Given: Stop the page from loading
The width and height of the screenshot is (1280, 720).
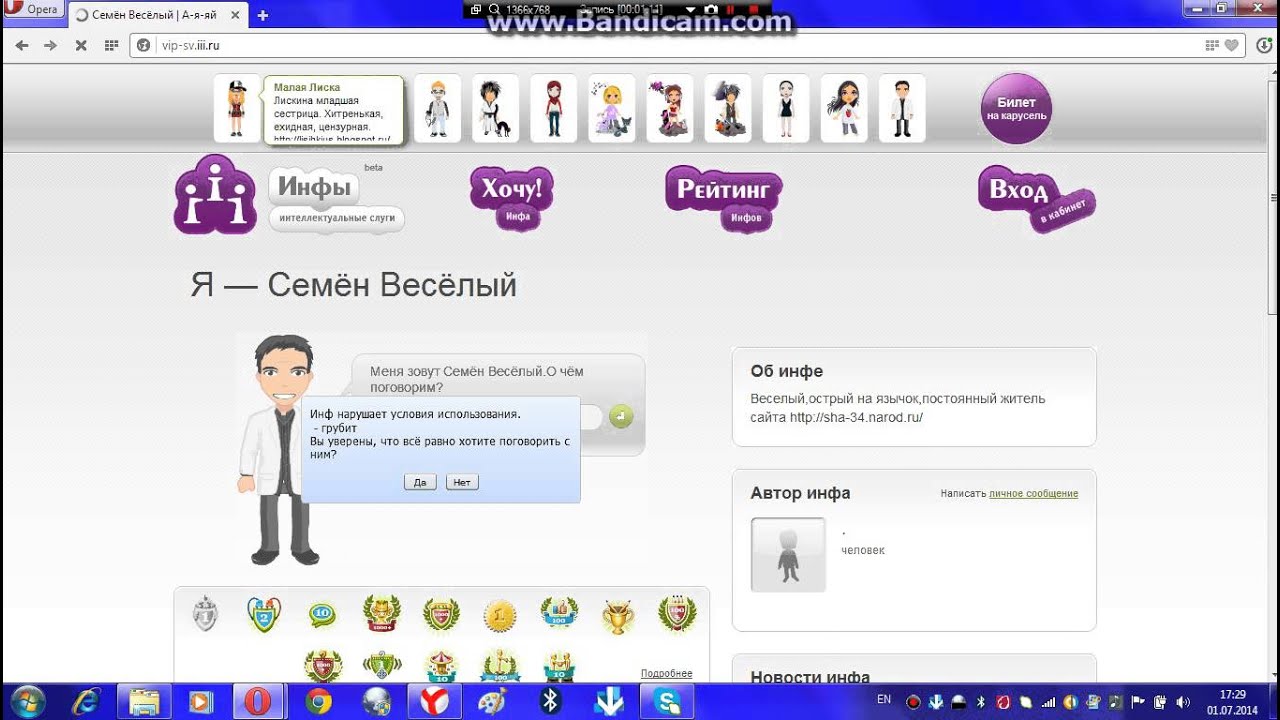Looking at the screenshot, I should click(81, 45).
